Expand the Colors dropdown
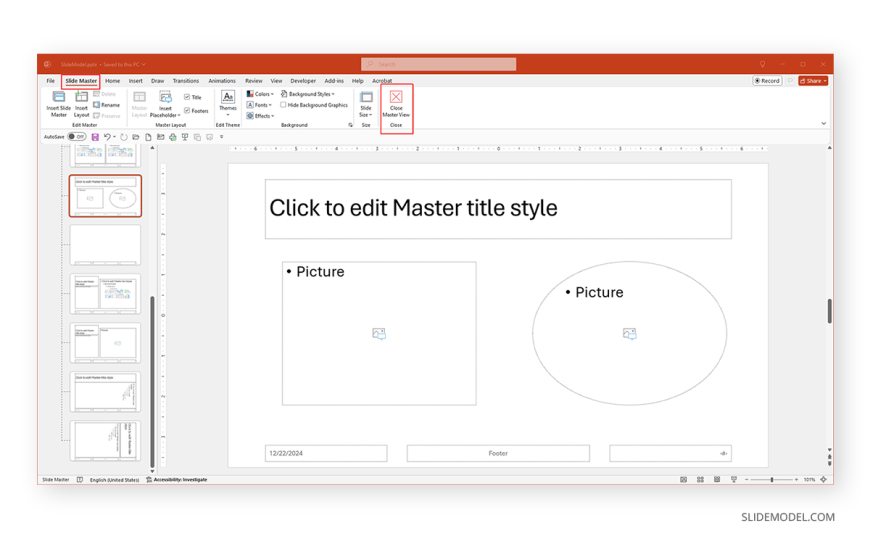 260,94
